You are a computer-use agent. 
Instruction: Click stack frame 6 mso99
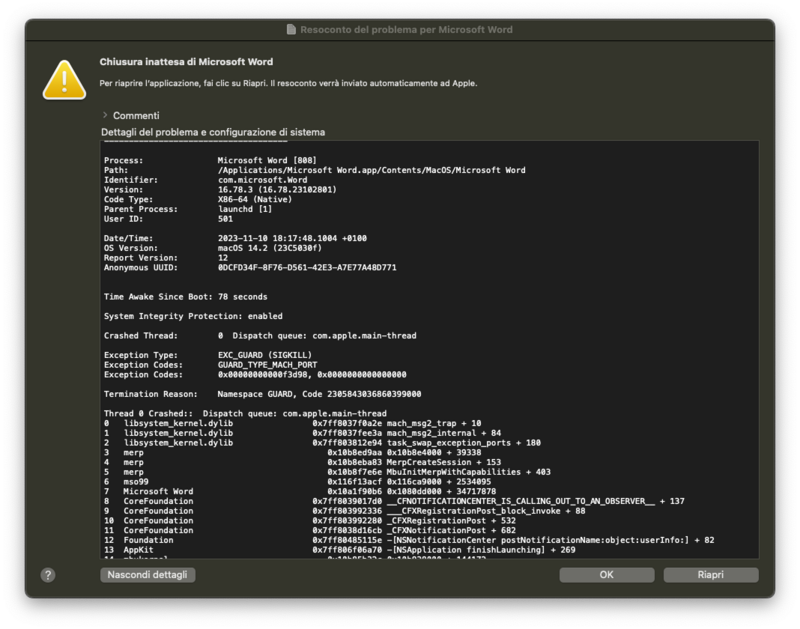click(297, 482)
